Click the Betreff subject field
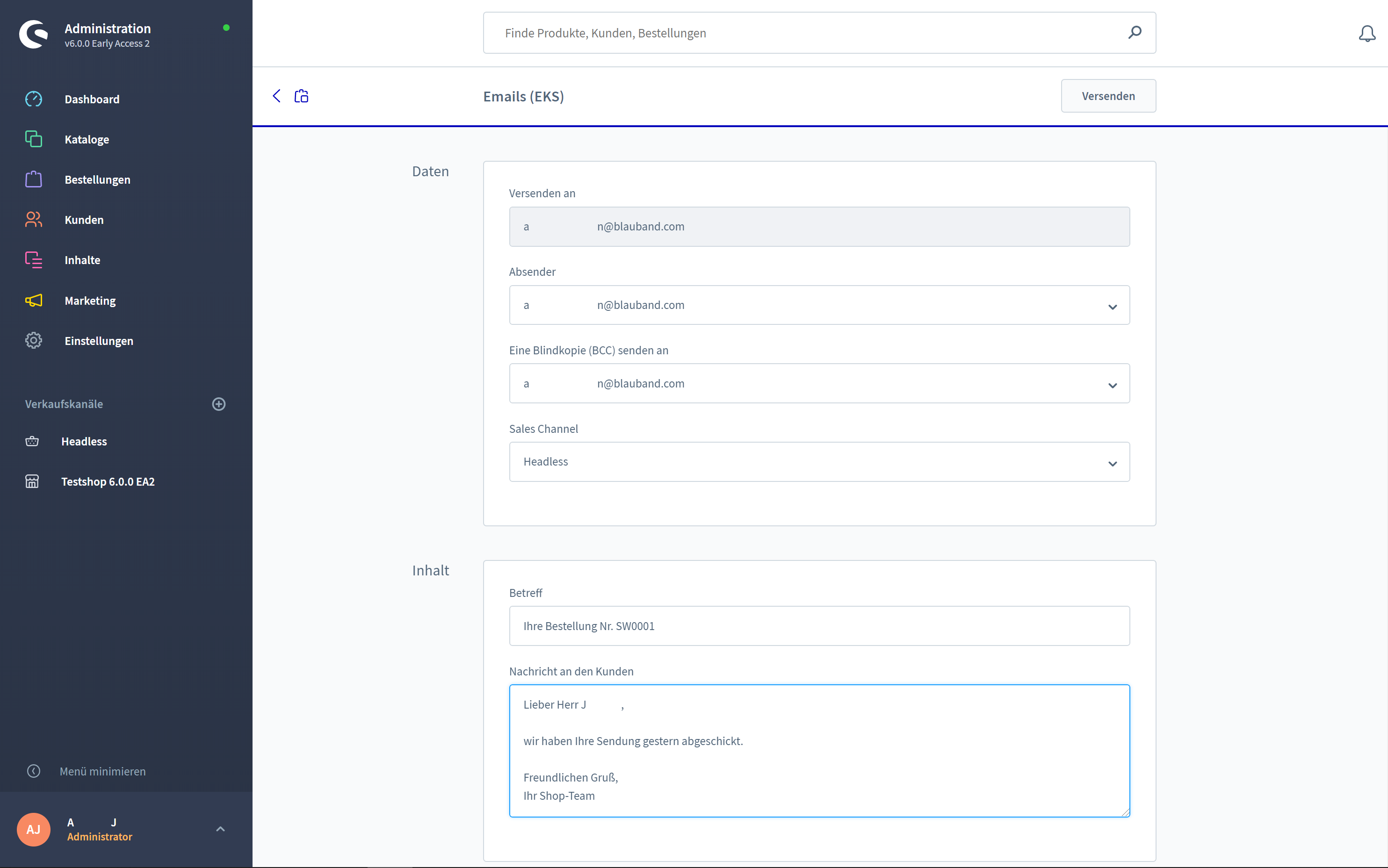 tap(819, 626)
